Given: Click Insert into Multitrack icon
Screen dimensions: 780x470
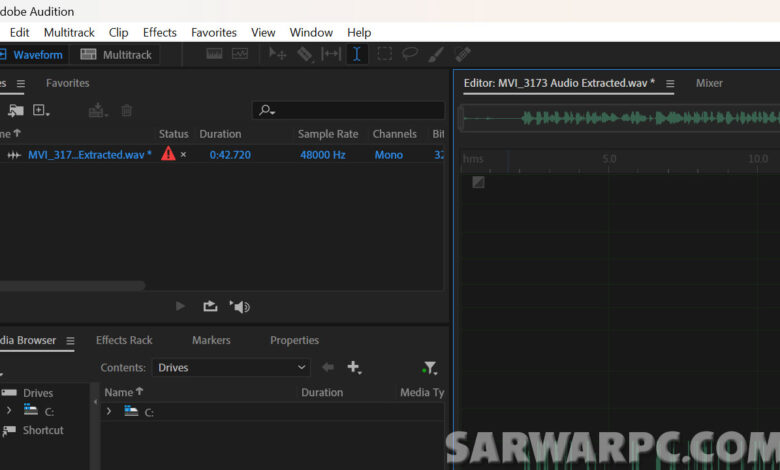Looking at the screenshot, I should coord(98,110).
